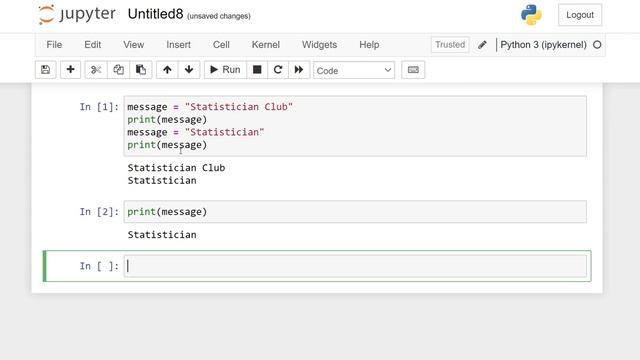Move selected cell down arrow
This screenshot has width=640, height=360.
click(x=189, y=70)
